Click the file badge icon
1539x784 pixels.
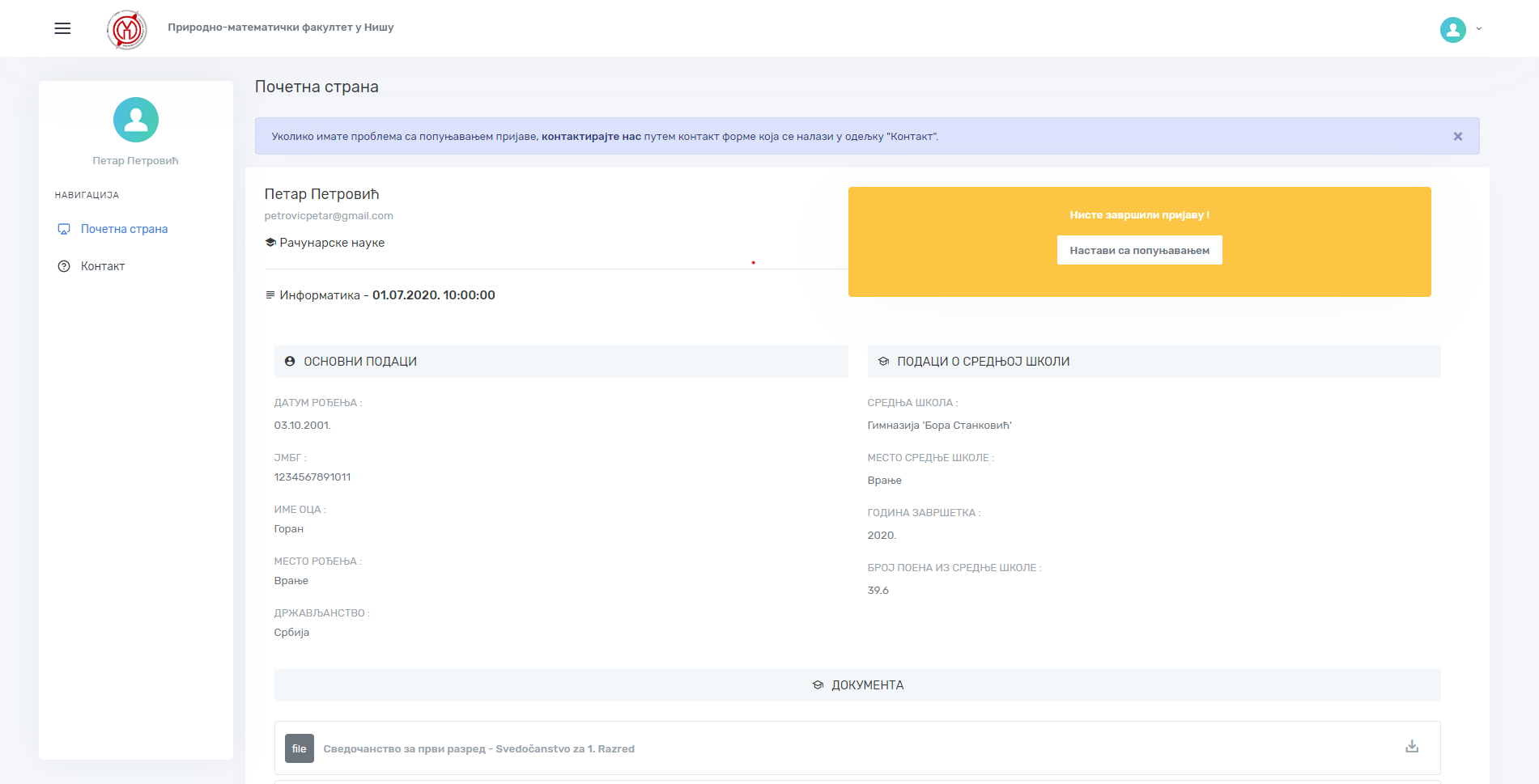[x=299, y=748]
